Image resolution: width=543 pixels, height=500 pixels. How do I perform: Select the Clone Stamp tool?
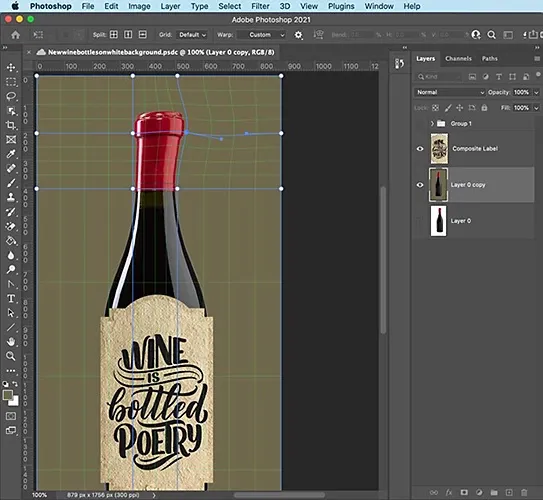click(11, 197)
